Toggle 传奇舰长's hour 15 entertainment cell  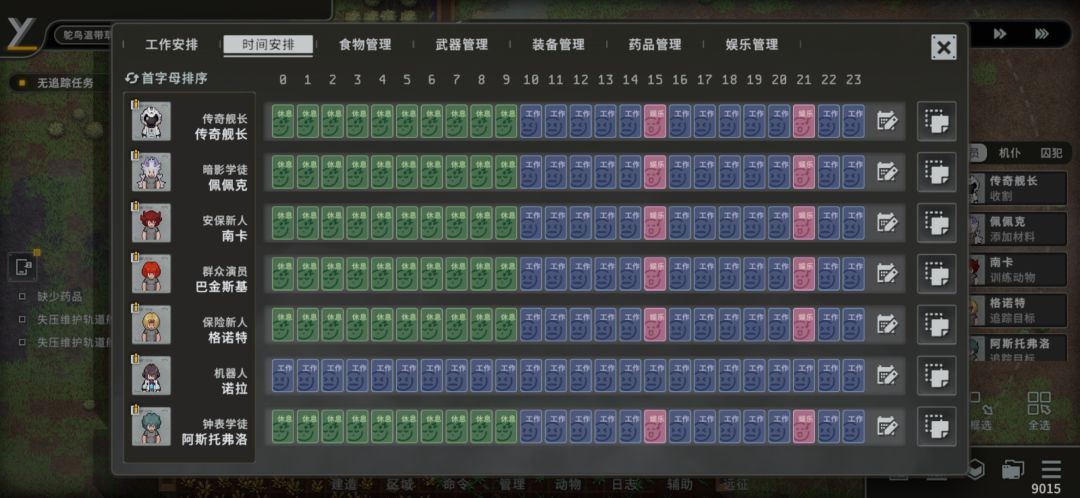655,121
